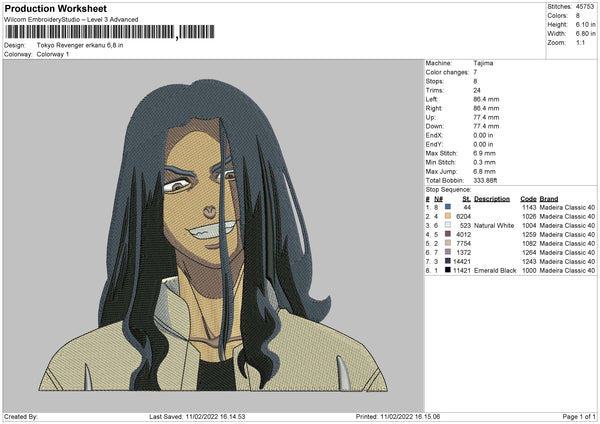Click the barcode under the worksheet title
This screenshot has height=424, width=600.
(x=109, y=32)
